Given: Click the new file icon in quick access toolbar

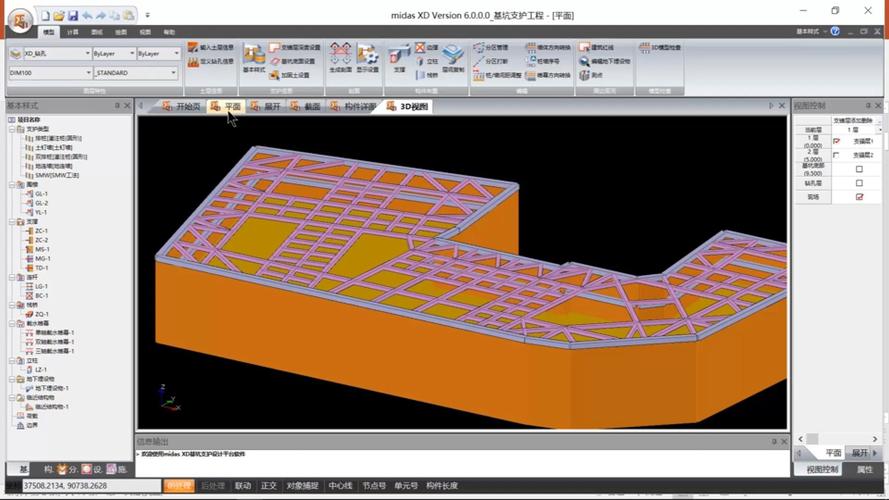Looking at the screenshot, I should (45, 16).
